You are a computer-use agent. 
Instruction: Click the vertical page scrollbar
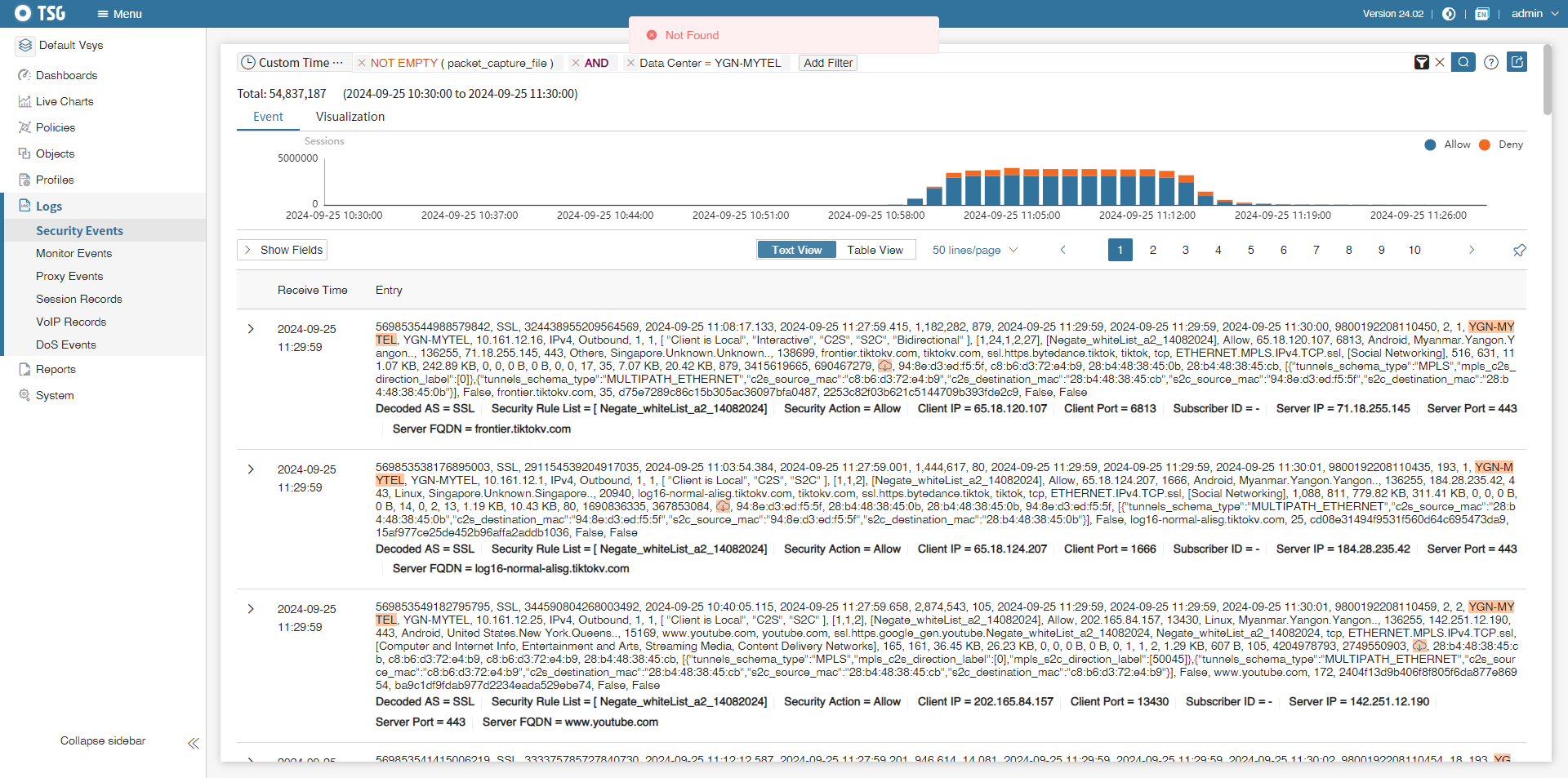1547,82
